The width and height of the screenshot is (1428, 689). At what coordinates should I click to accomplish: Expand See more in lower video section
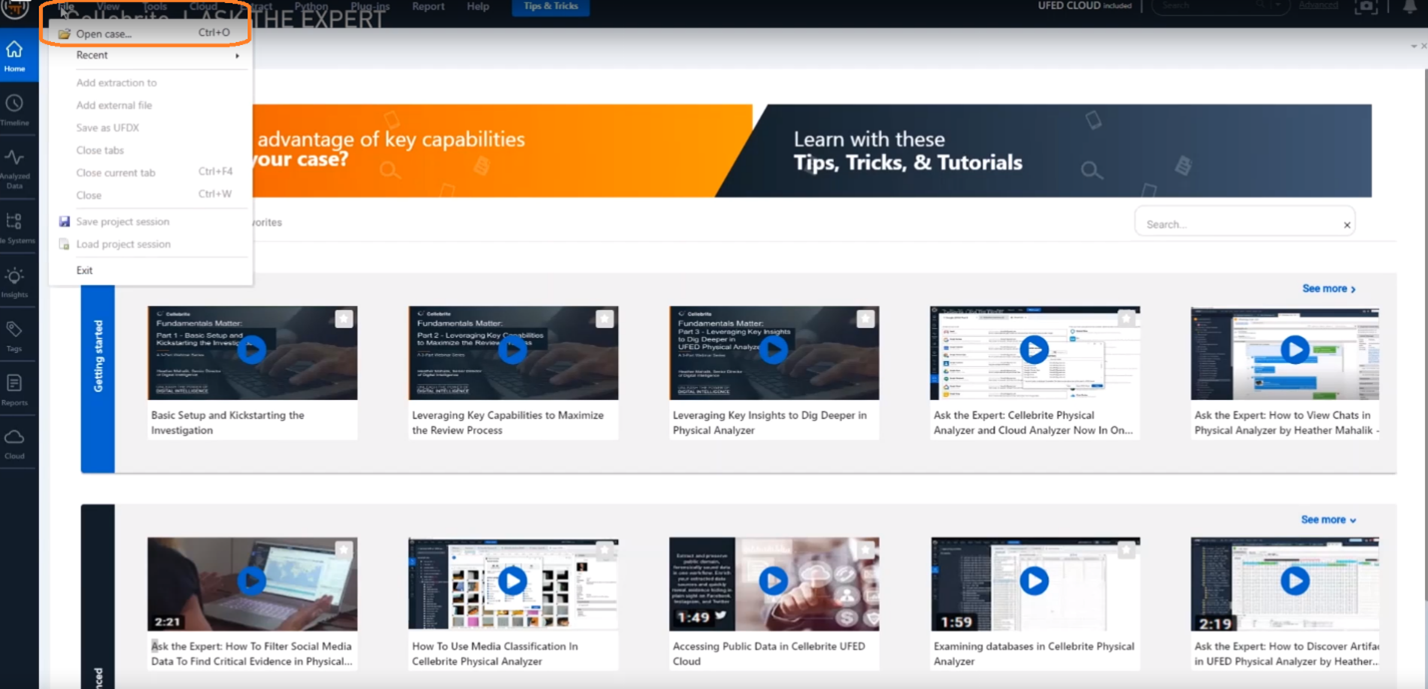1328,520
